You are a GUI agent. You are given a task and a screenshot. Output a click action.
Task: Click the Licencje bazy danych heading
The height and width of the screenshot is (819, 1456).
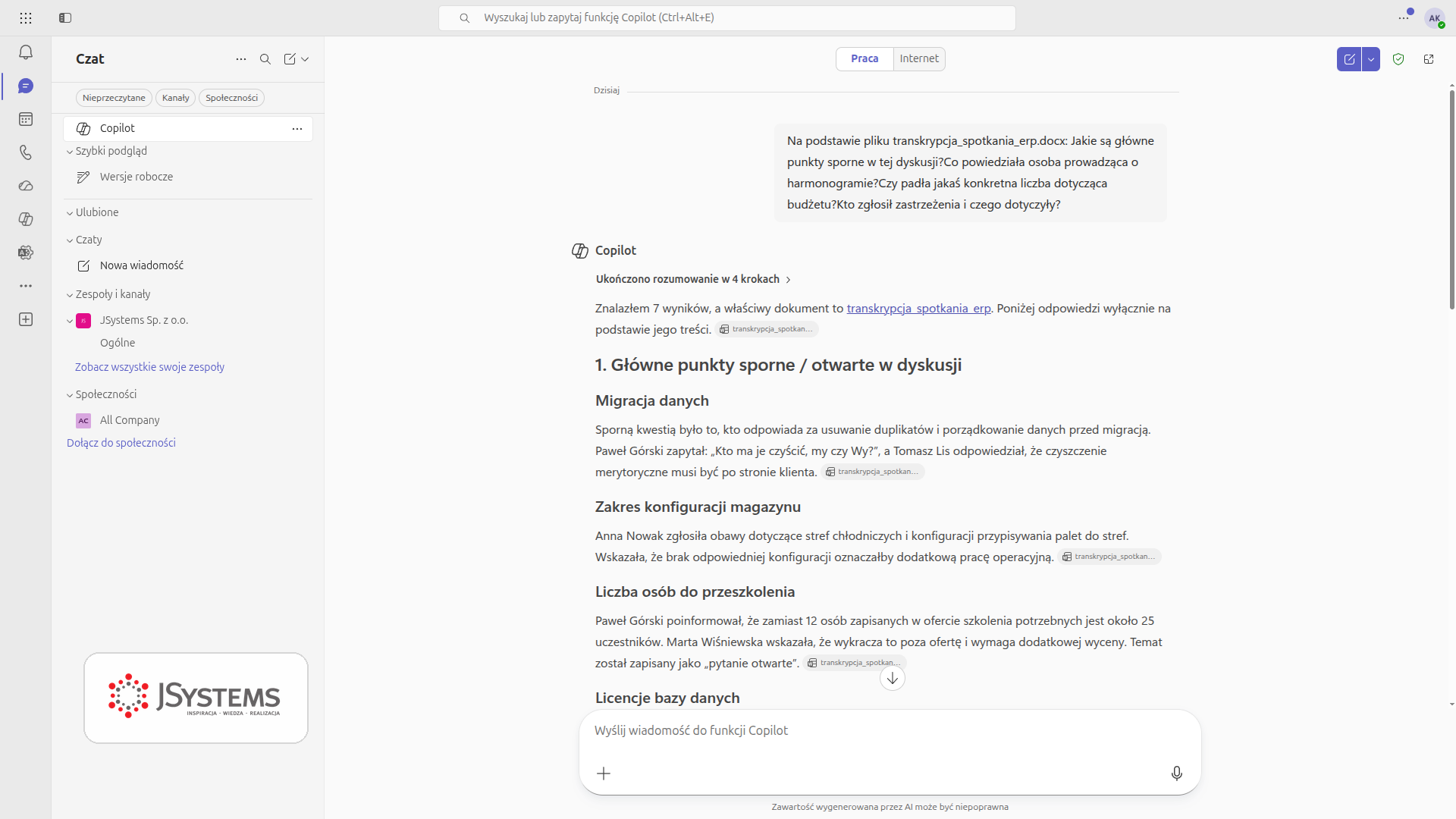(667, 698)
